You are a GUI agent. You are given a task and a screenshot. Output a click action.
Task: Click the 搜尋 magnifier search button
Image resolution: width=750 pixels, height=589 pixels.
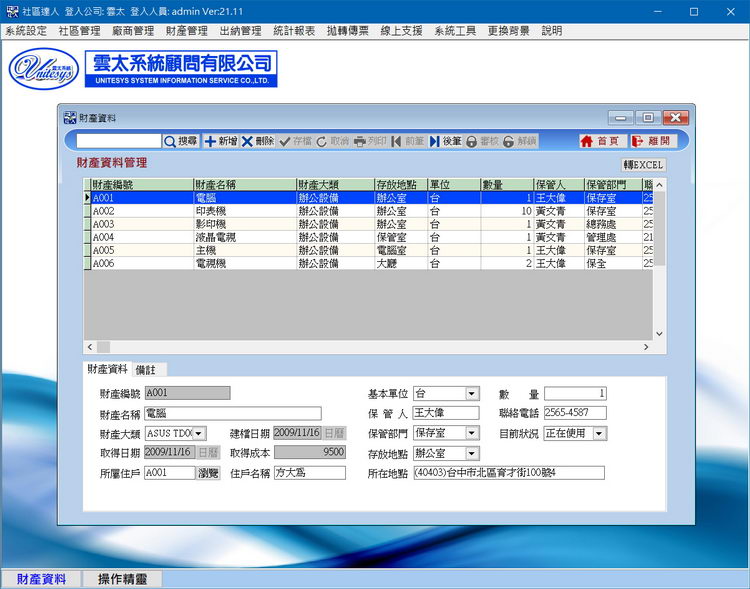[x=181, y=142]
